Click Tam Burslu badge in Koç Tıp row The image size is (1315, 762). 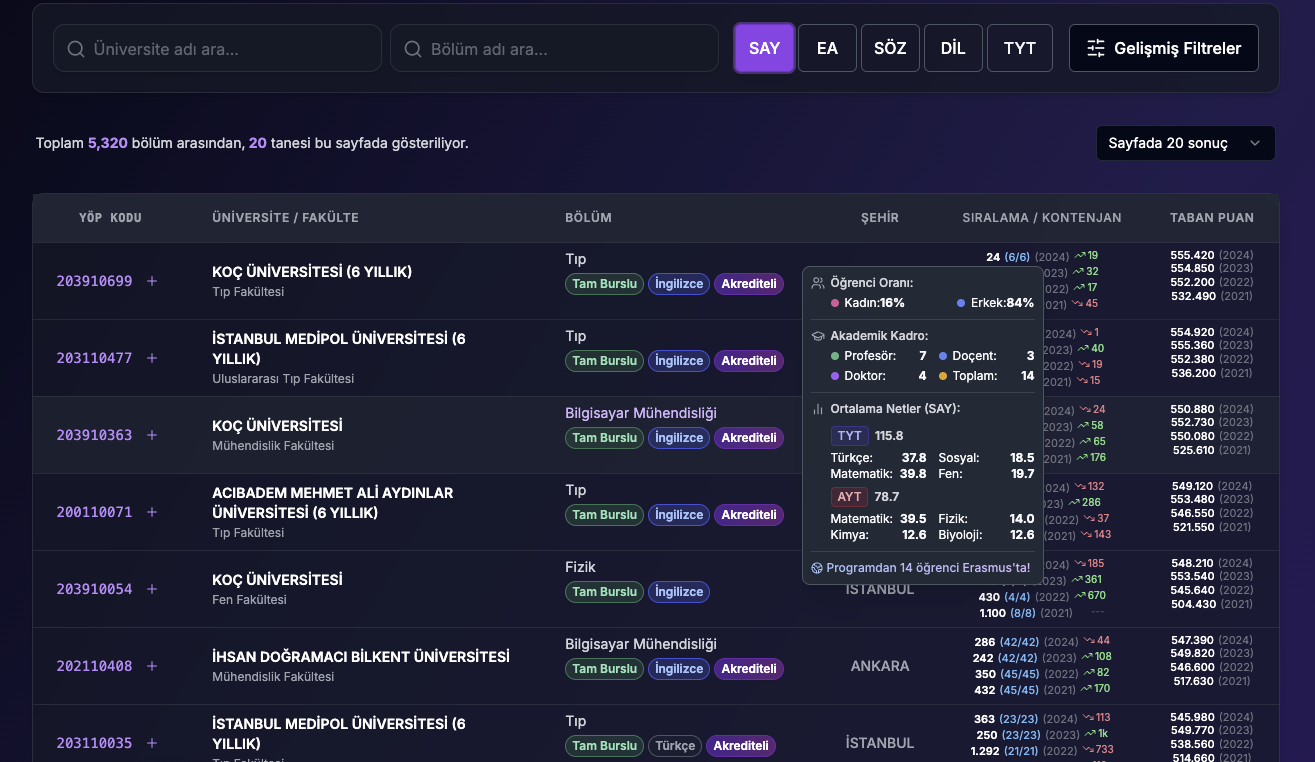[x=604, y=284]
